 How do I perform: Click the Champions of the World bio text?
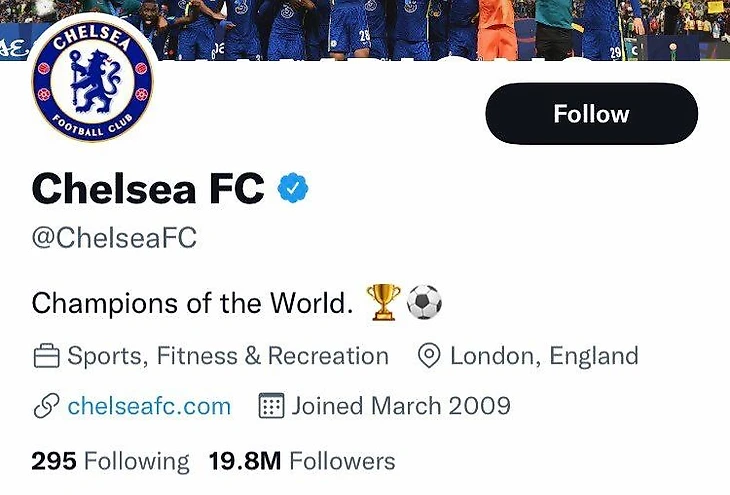192,302
